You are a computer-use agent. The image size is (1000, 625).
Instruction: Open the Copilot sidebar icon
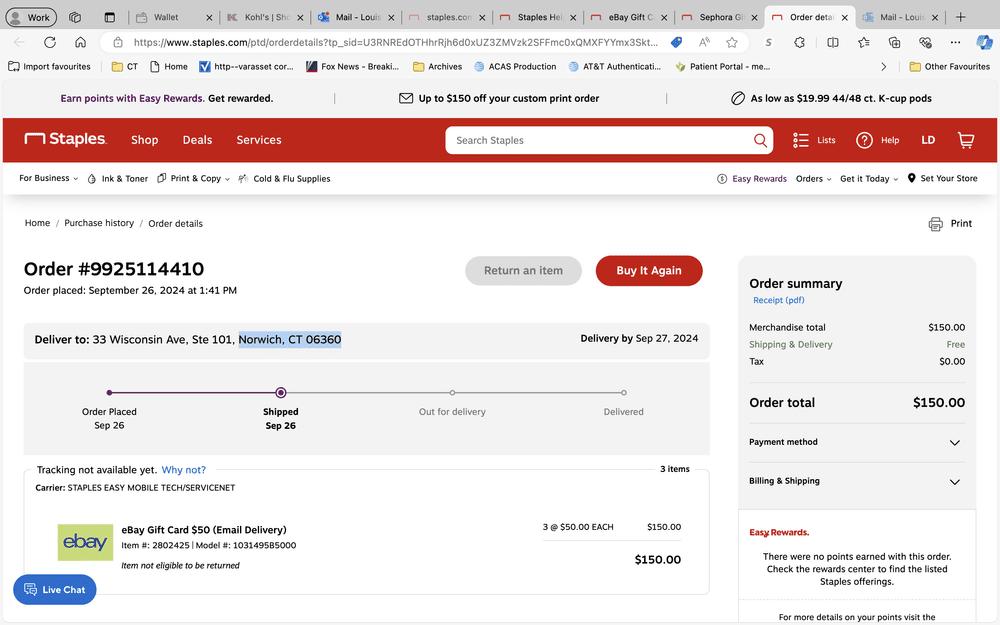[x=984, y=43]
